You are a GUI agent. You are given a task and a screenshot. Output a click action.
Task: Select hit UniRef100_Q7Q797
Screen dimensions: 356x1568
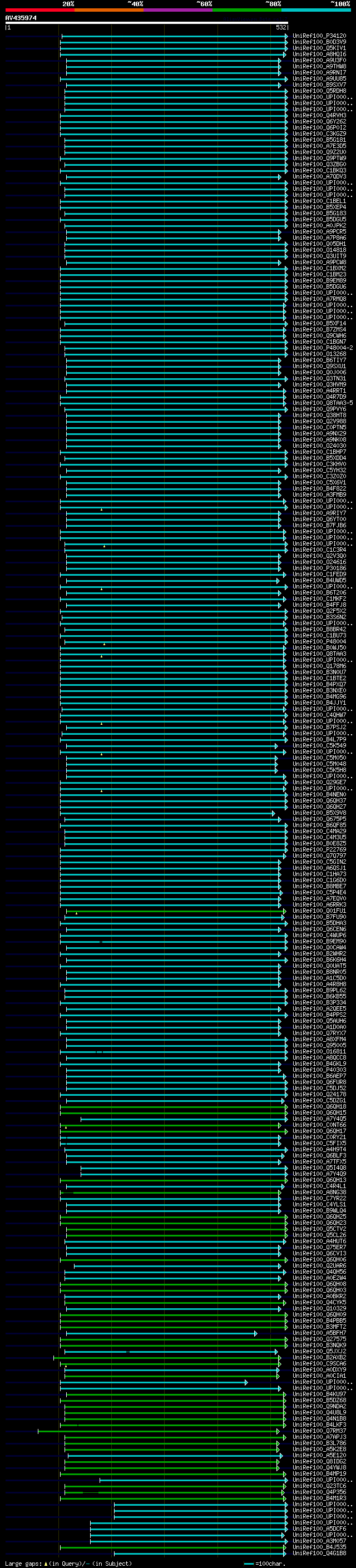pos(319,855)
